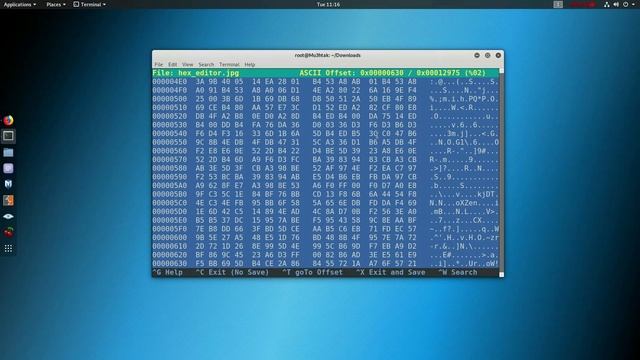
Task: Launch Firefox from the dock
Action: click(x=8, y=120)
